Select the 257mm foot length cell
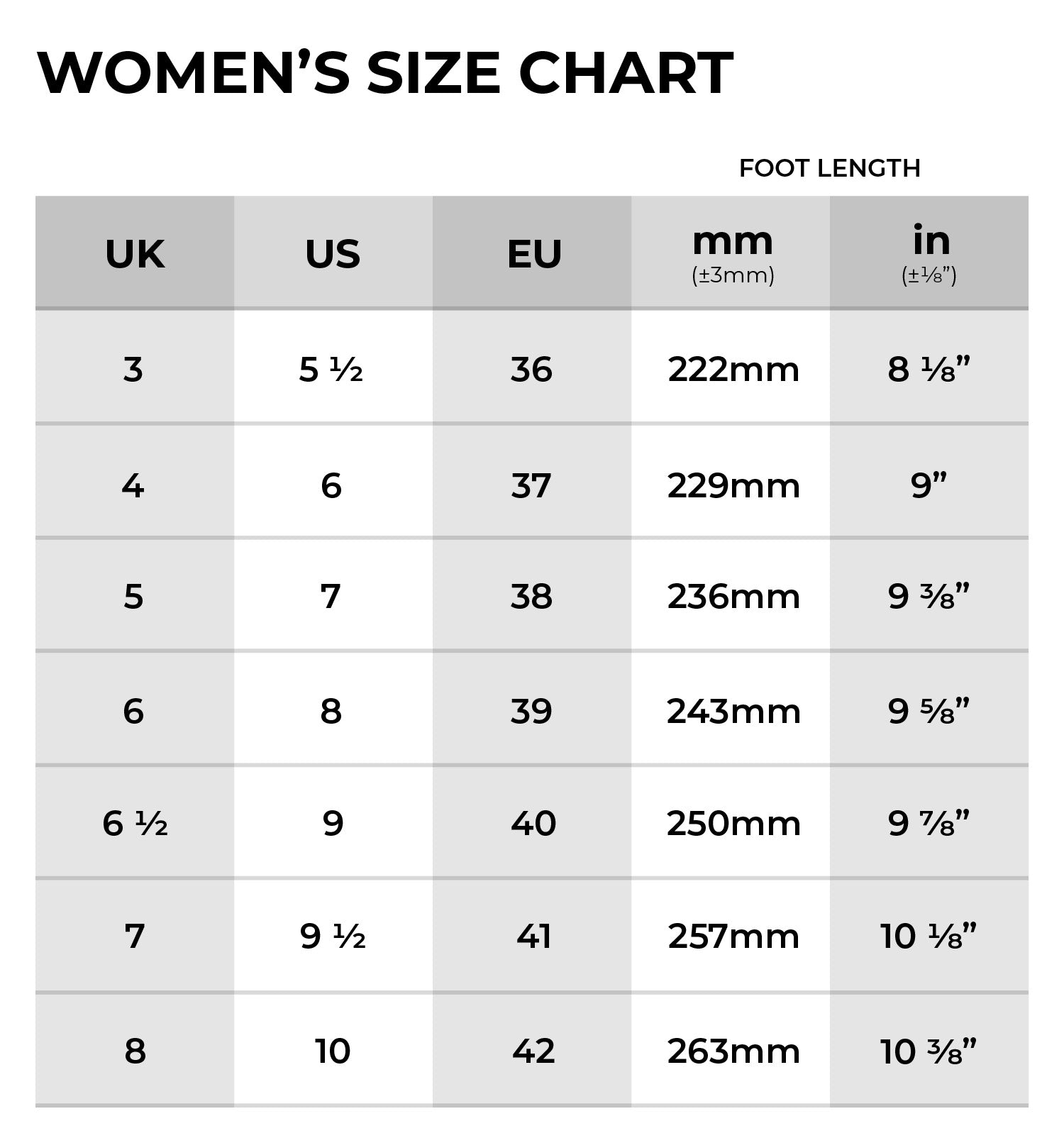The width and height of the screenshot is (1064, 1143). pos(733,937)
